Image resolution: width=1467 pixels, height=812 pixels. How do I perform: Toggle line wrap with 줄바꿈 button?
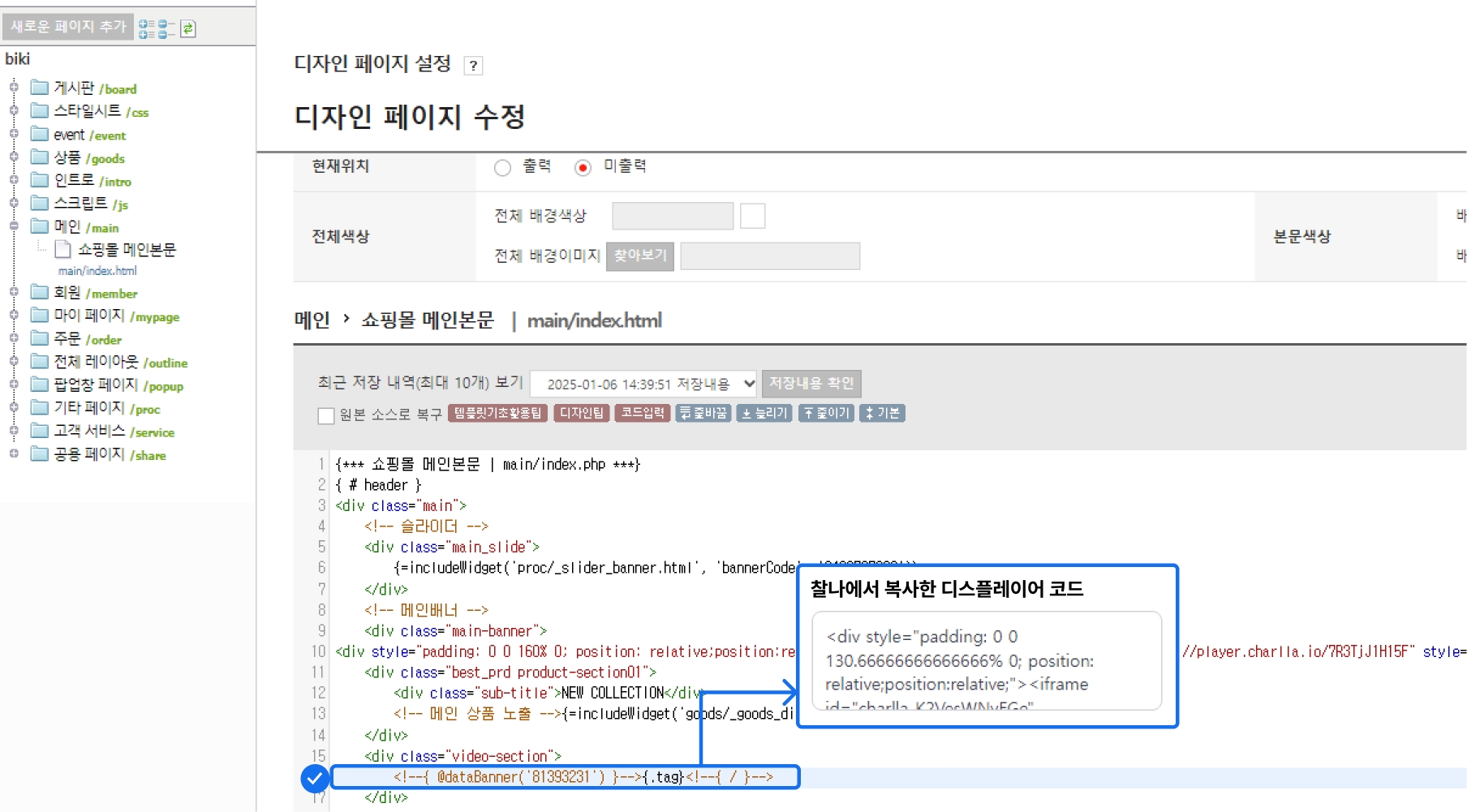pyautogui.click(x=703, y=413)
